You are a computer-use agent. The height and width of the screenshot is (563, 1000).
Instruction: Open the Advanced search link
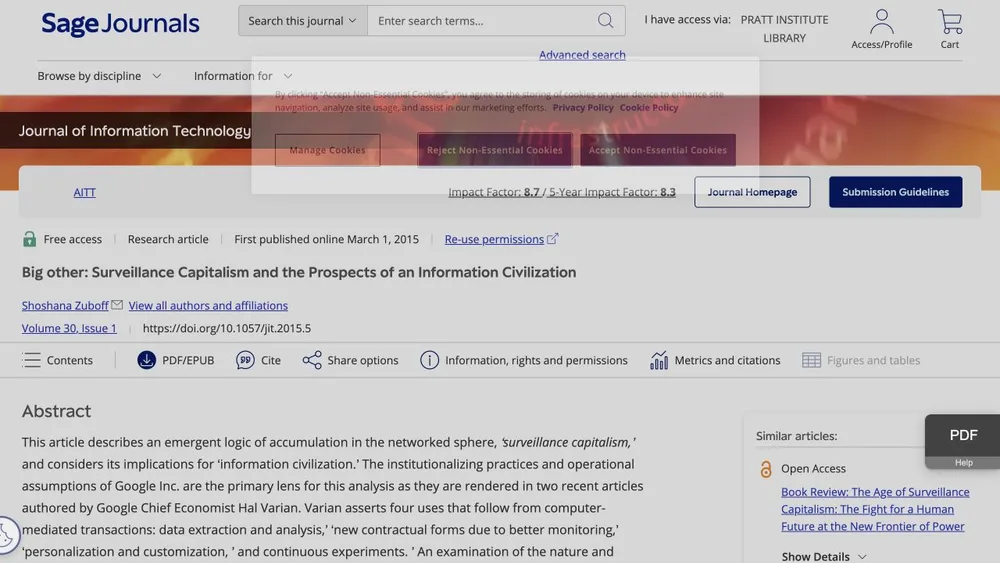582,55
